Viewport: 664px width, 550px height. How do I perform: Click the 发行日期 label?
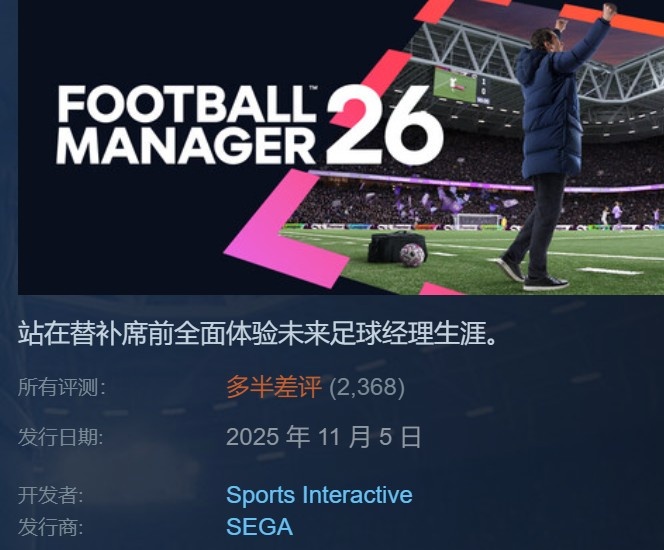(61, 437)
